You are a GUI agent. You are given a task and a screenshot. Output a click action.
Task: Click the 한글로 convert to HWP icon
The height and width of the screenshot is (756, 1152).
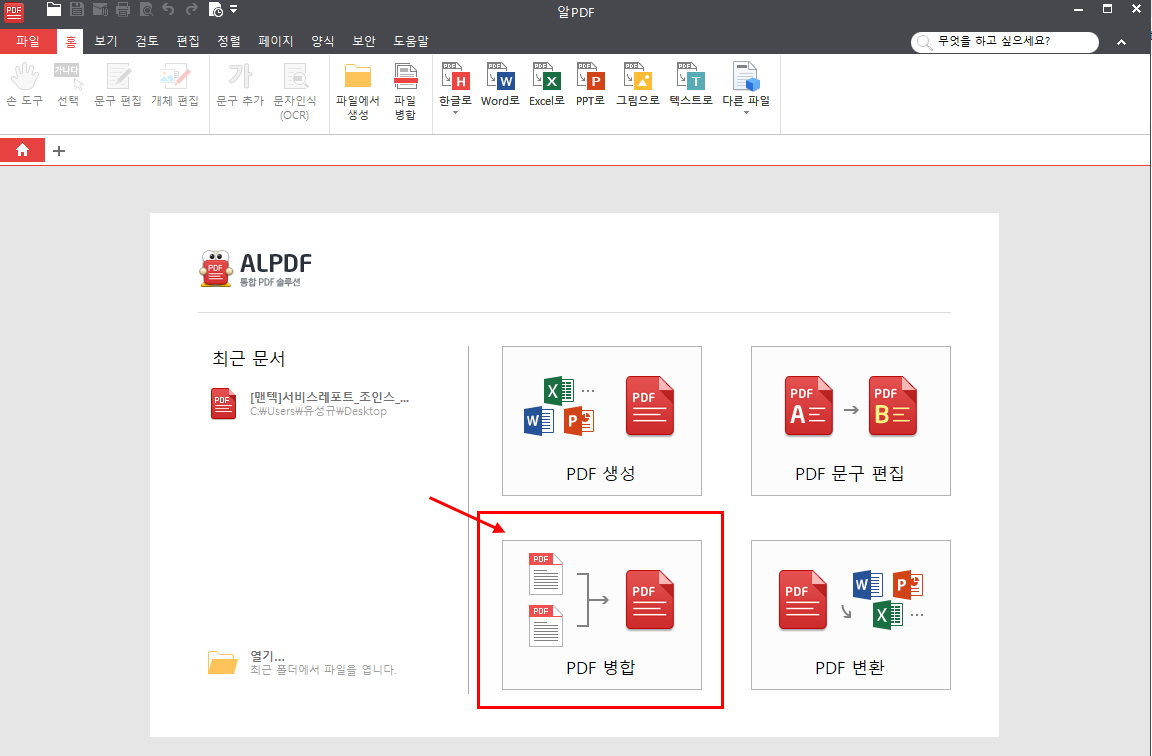(x=456, y=84)
